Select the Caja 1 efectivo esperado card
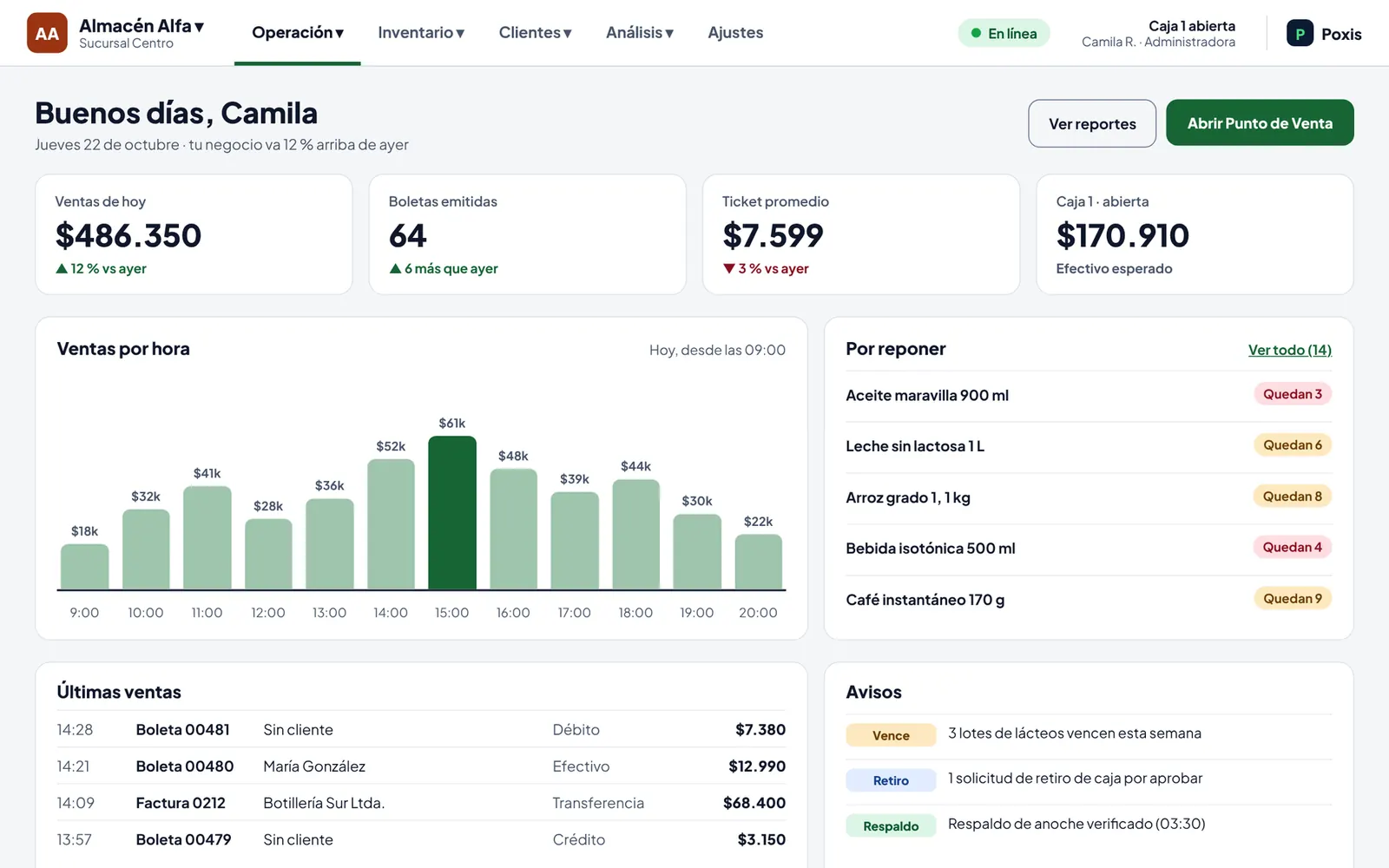This screenshot has width=1389, height=868. click(x=1195, y=234)
